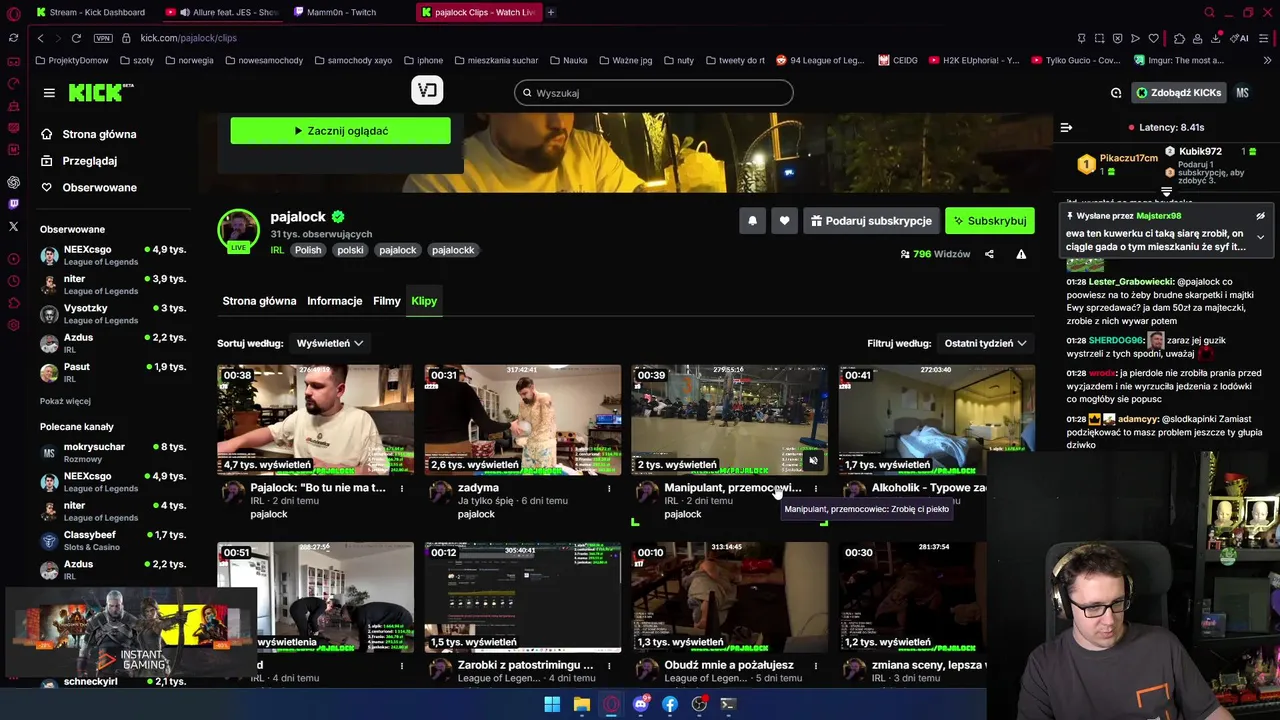Open a new browser tab
Viewport: 1280px width, 720px height.
pyautogui.click(x=551, y=12)
